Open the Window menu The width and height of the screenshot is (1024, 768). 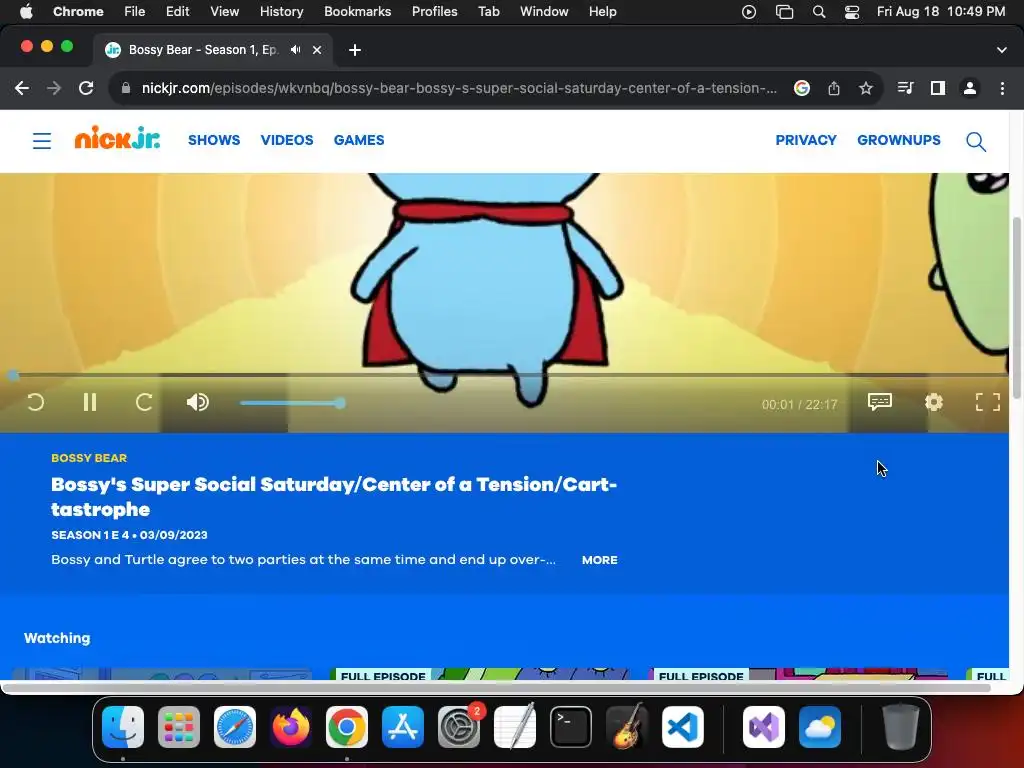tap(544, 11)
